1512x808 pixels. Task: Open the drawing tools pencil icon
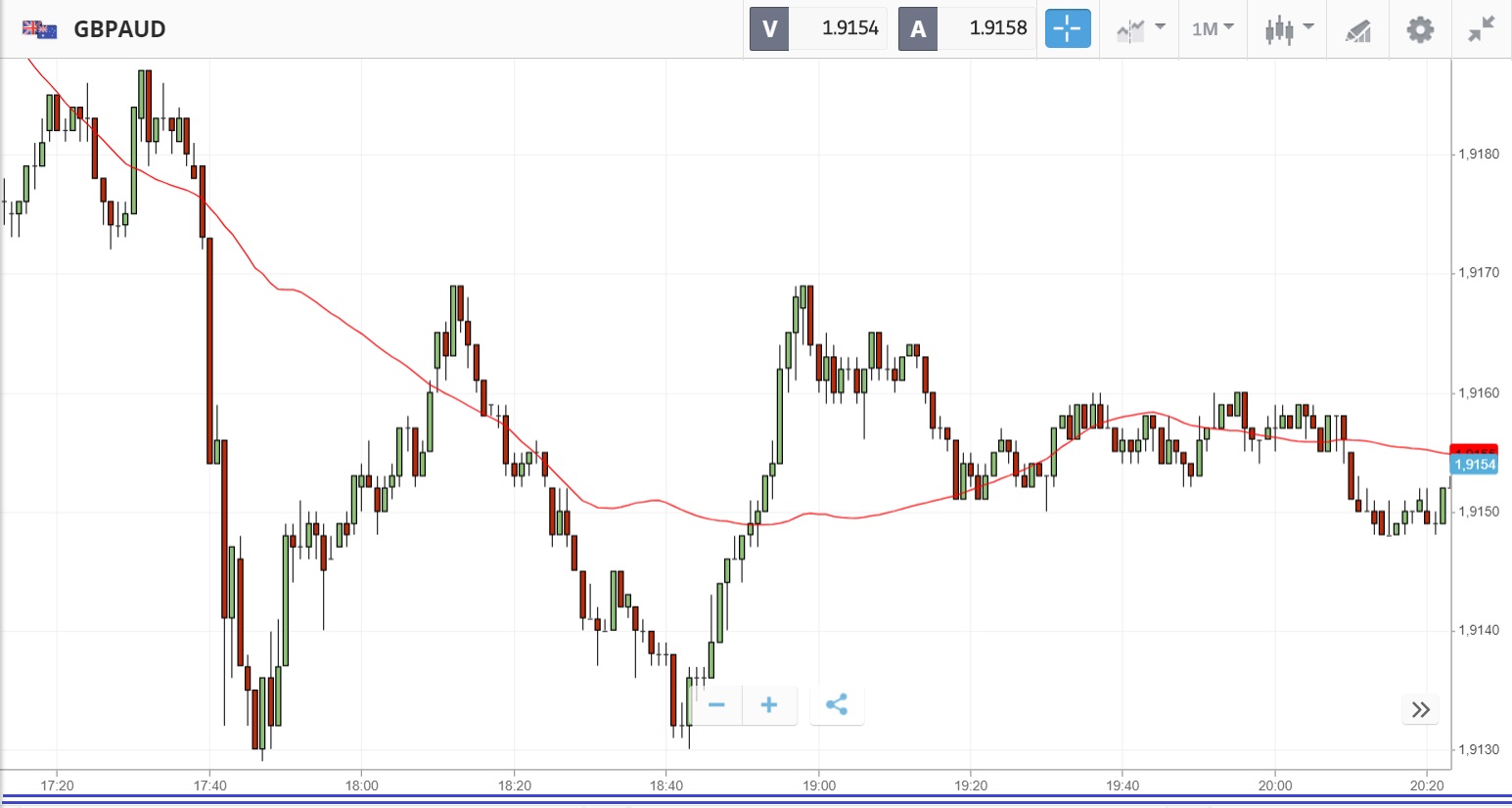(1357, 30)
